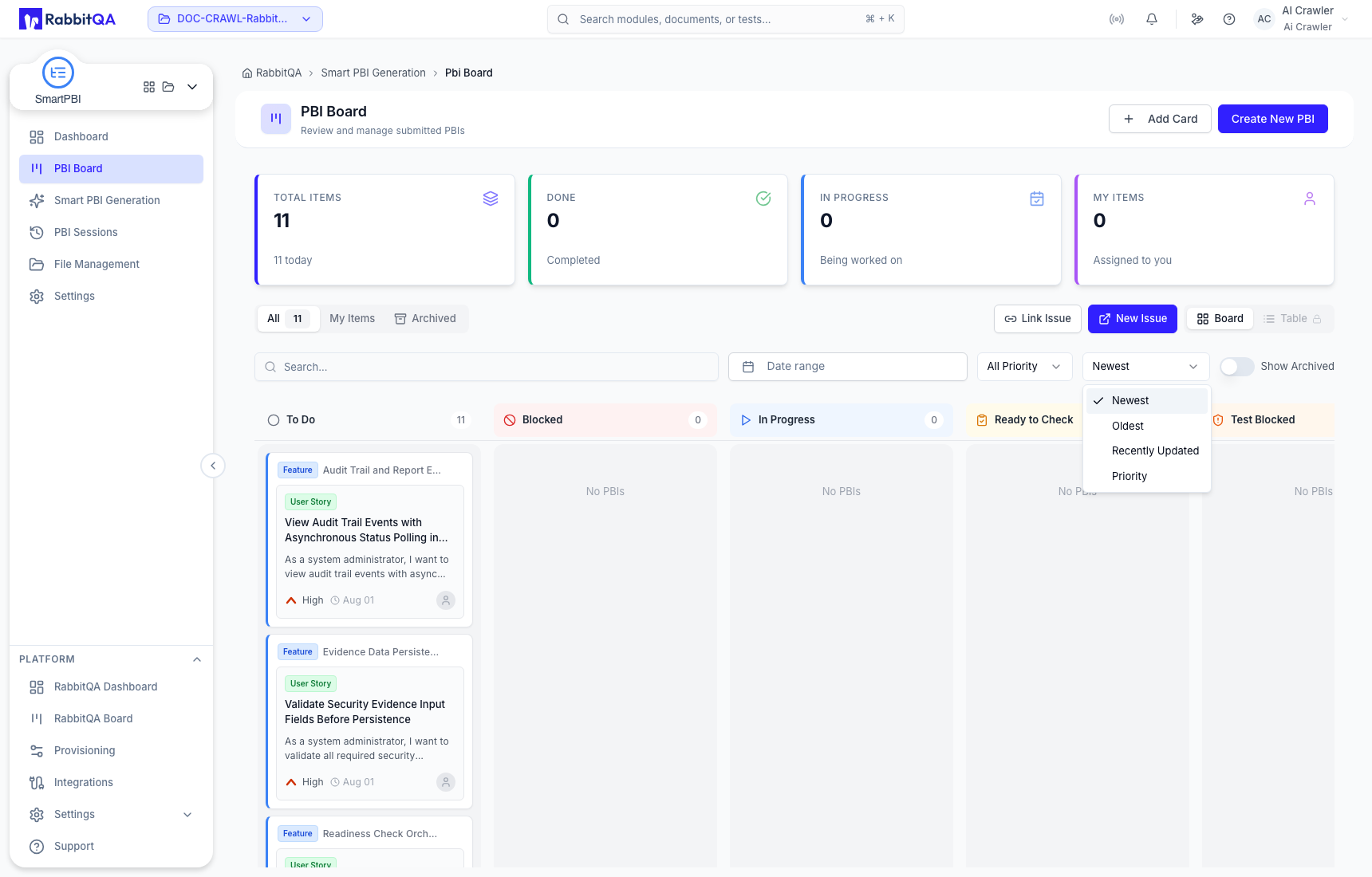Select Newest sort option

(x=1147, y=401)
